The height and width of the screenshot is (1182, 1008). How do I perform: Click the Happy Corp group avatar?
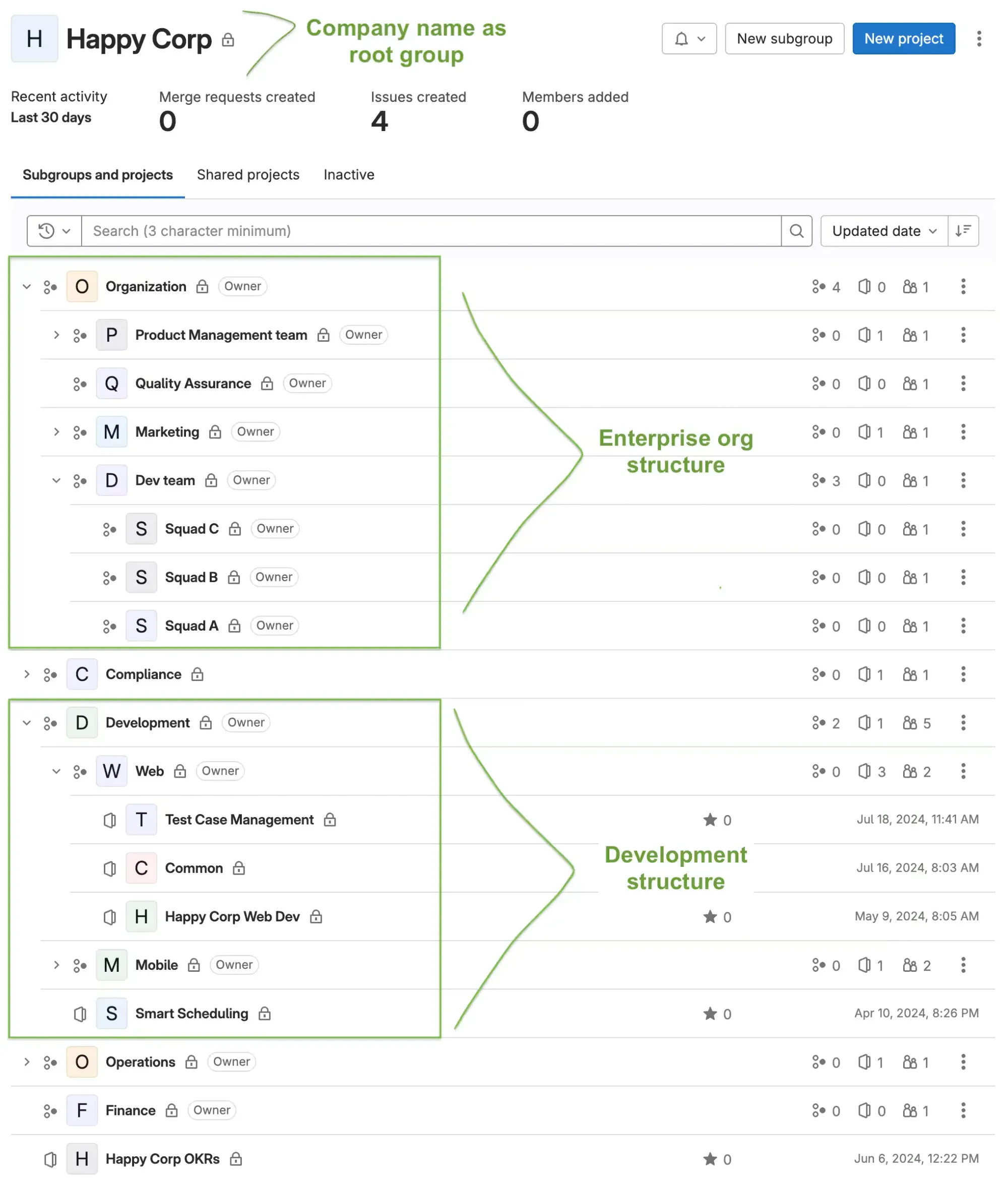34,39
